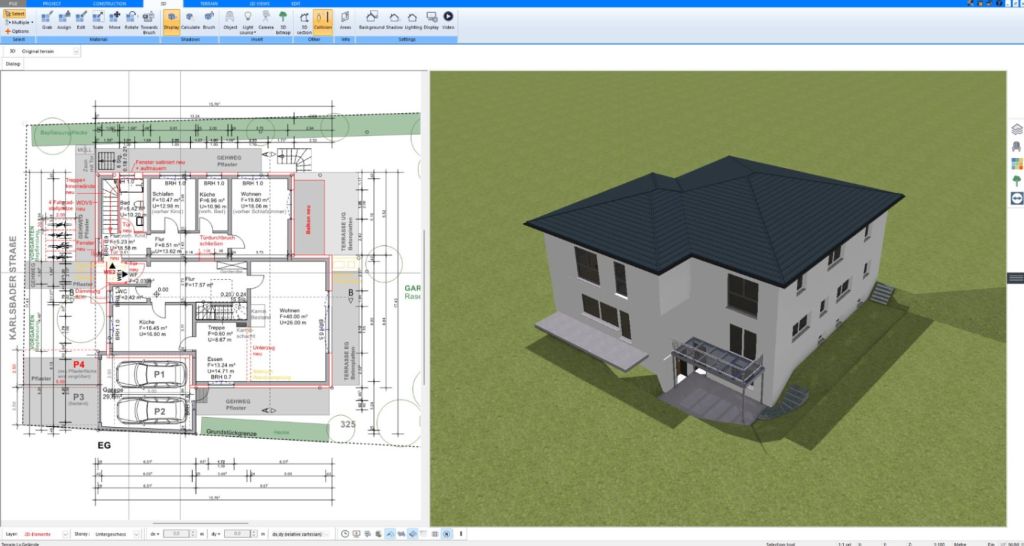1024x546 pixels.
Task: Open the dx mode dropdown arrow
Action: point(159,534)
